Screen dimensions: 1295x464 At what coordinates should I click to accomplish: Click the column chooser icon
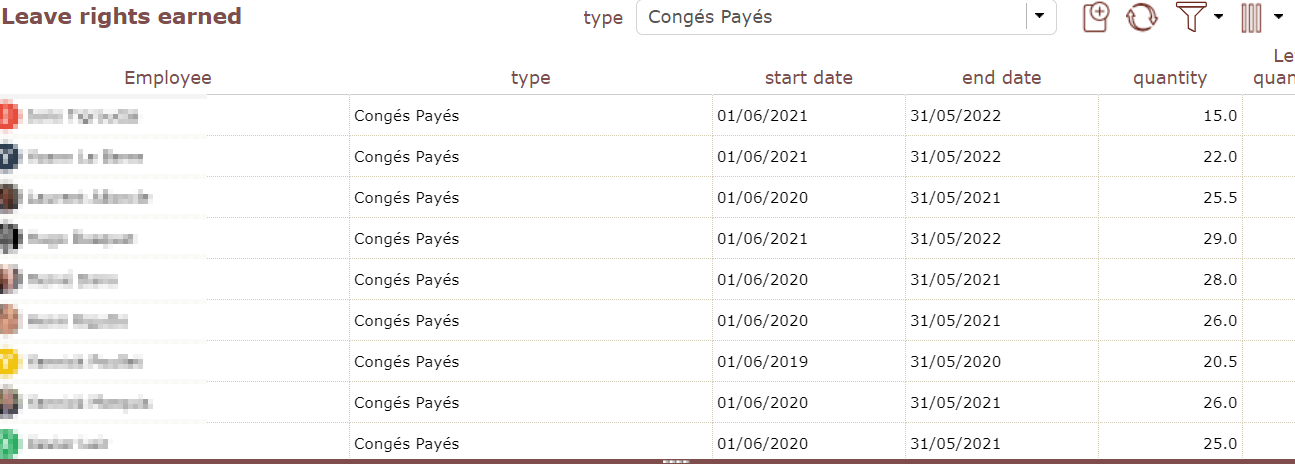1251,17
